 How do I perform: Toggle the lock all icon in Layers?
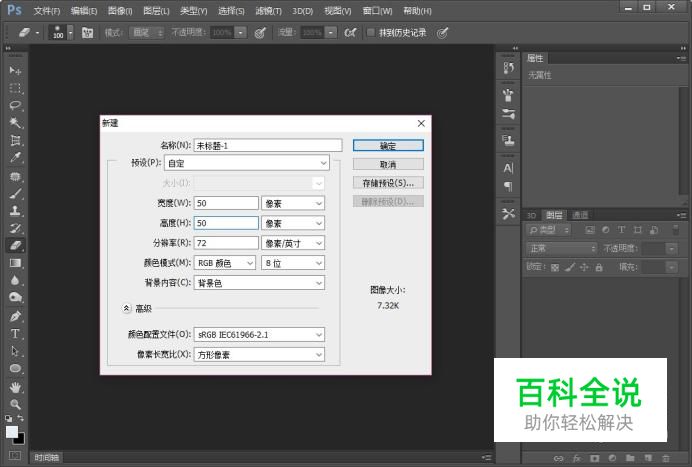599,267
